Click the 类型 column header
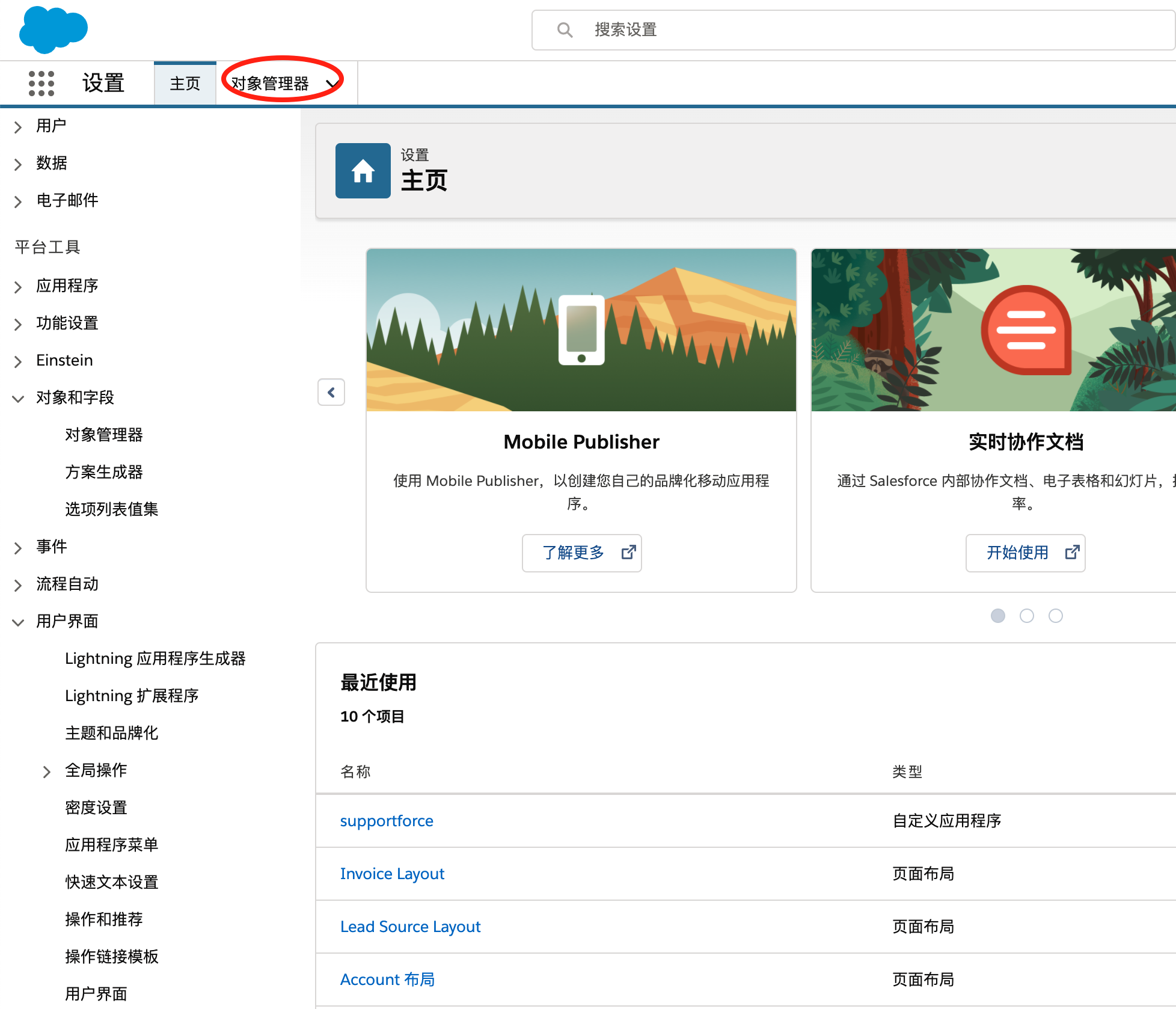The width and height of the screenshot is (1176, 1009). pos(907,771)
